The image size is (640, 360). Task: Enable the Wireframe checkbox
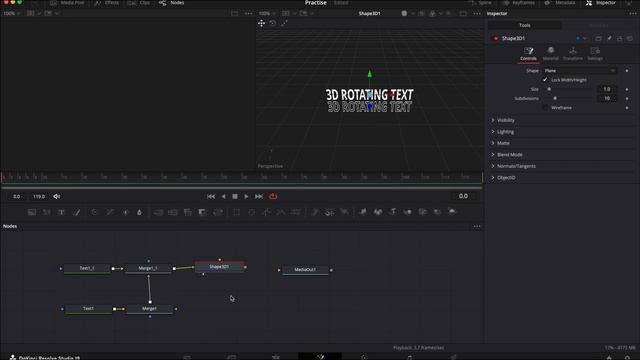coord(545,108)
